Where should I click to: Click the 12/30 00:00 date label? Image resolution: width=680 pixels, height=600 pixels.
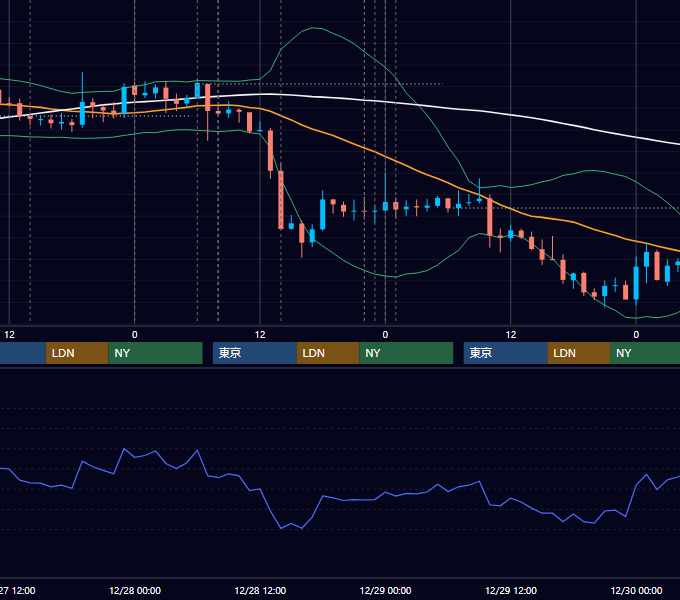point(636,590)
